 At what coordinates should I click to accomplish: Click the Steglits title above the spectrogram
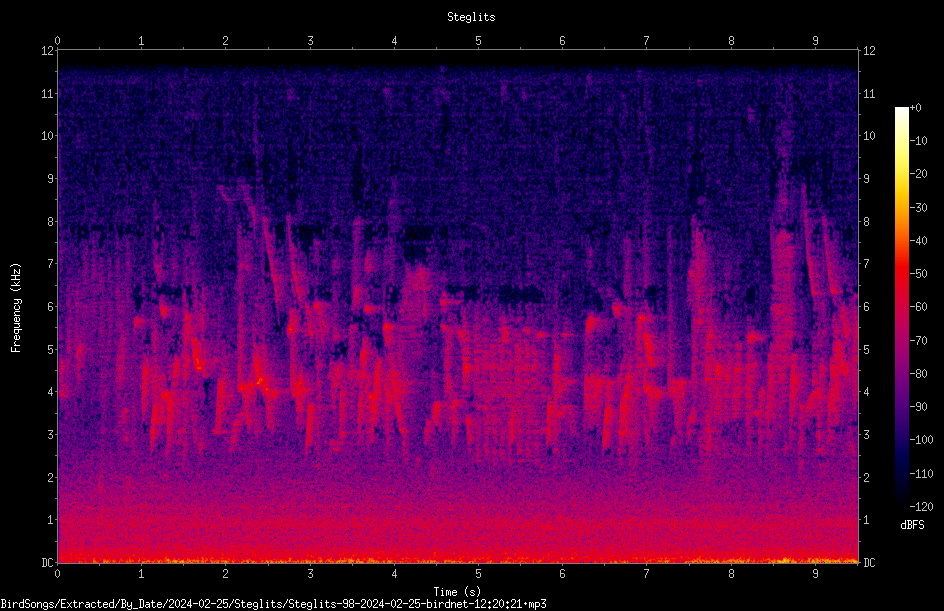471,17
